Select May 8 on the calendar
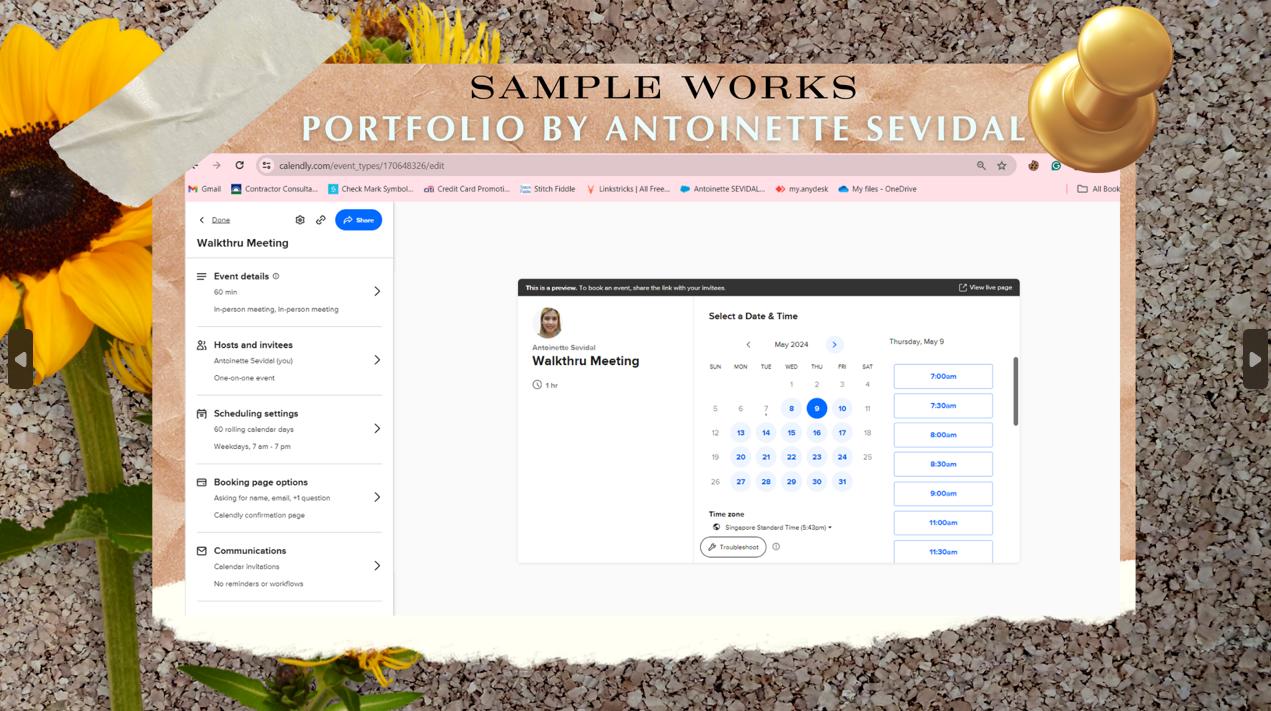Image resolution: width=1271 pixels, height=711 pixels. point(791,408)
